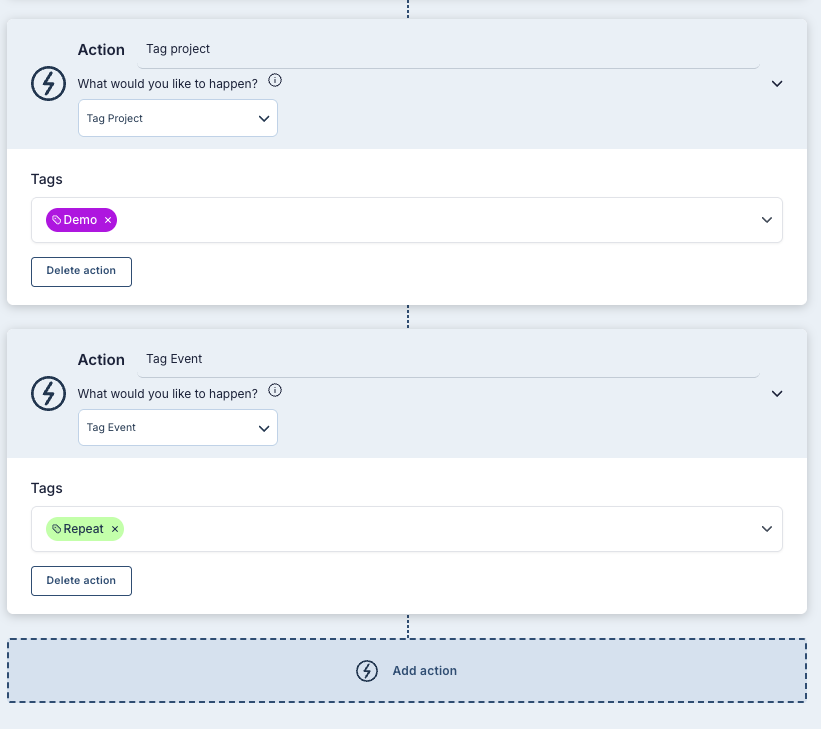Click info icon in Tag project action

(275, 81)
